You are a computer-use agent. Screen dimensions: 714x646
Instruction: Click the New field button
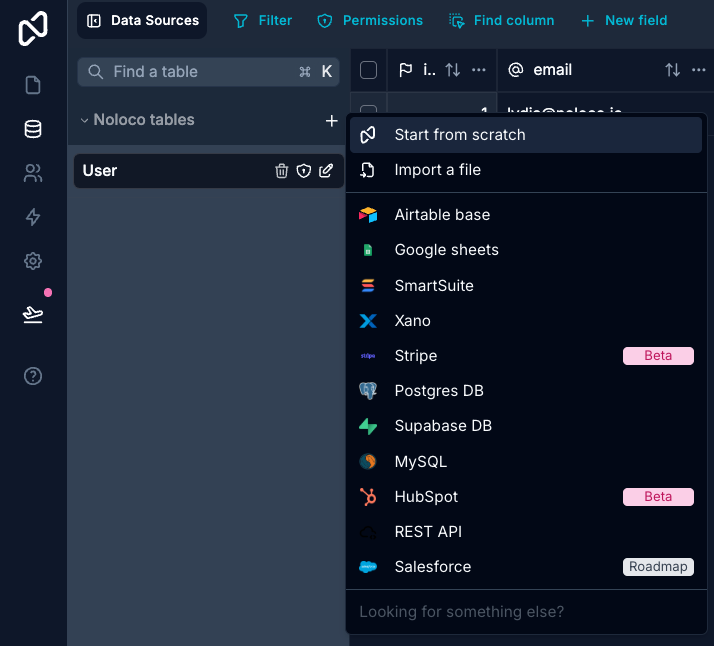pyautogui.click(x=624, y=20)
